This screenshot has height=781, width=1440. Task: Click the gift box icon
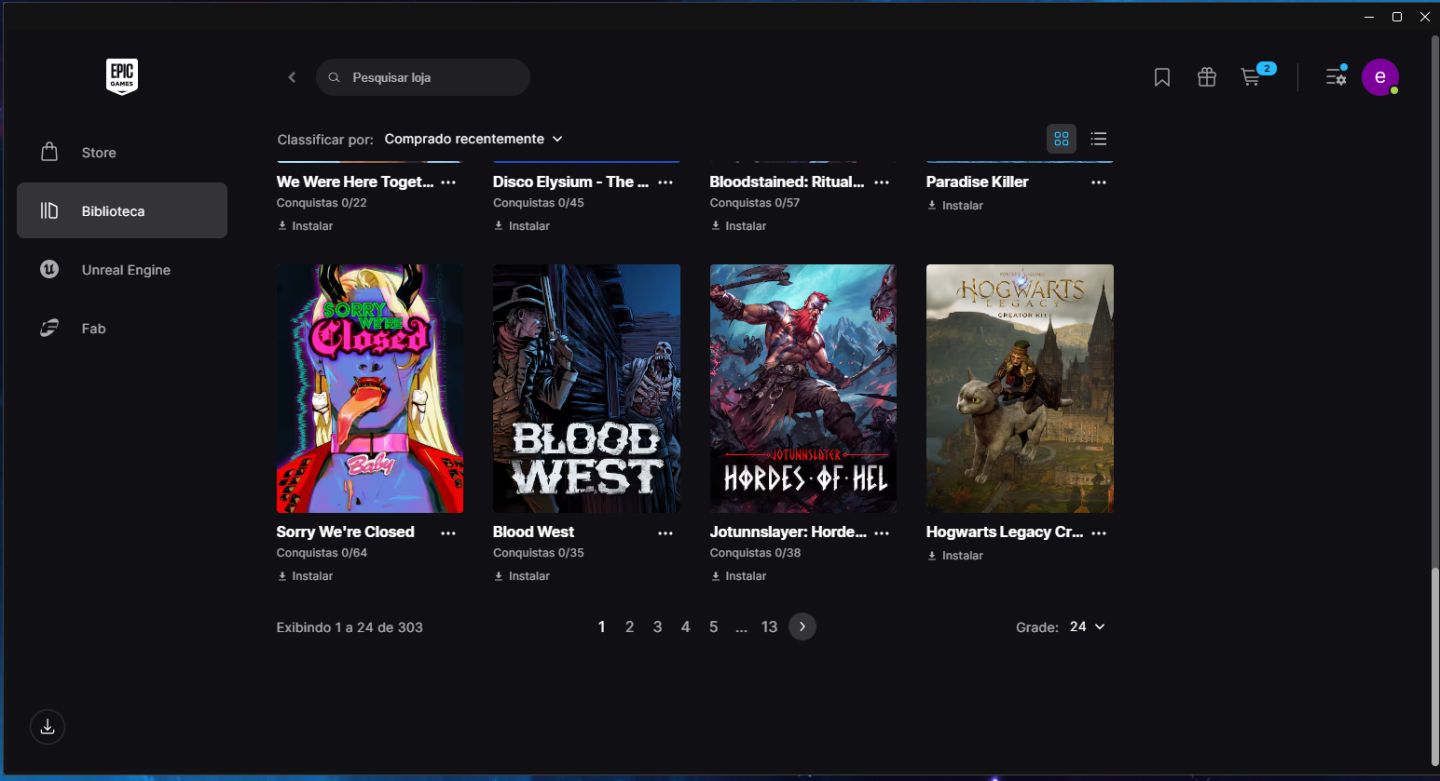click(1207, 77)
